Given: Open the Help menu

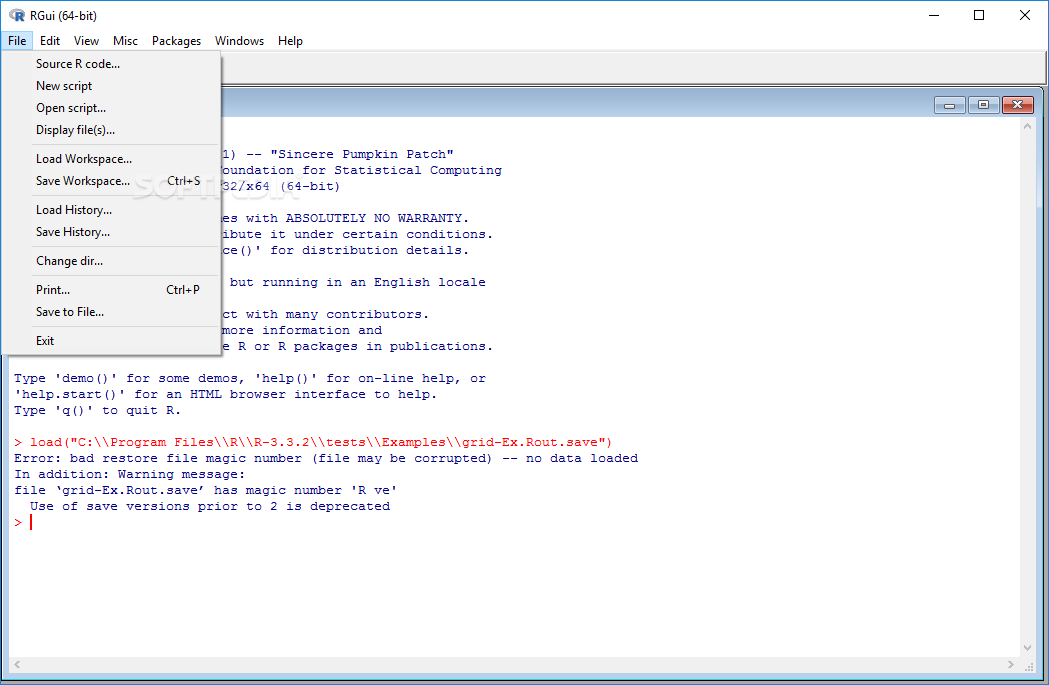Looking at the screenshot, I should 290,41.
